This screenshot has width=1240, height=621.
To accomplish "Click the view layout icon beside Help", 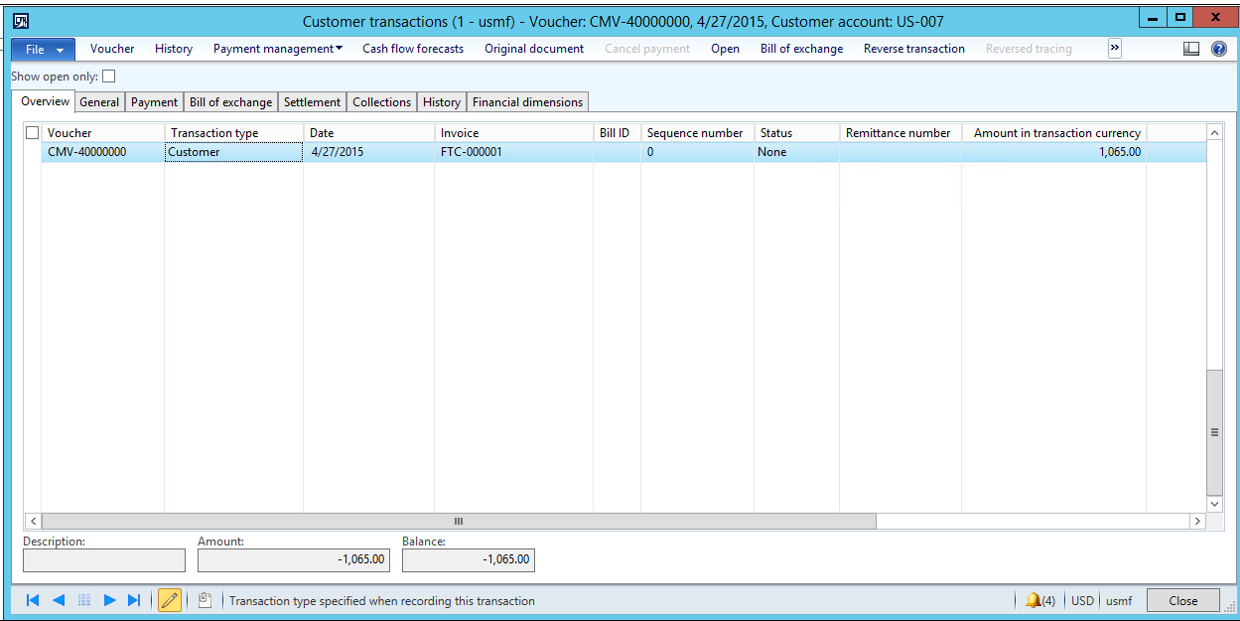I will coord(1191,49).
